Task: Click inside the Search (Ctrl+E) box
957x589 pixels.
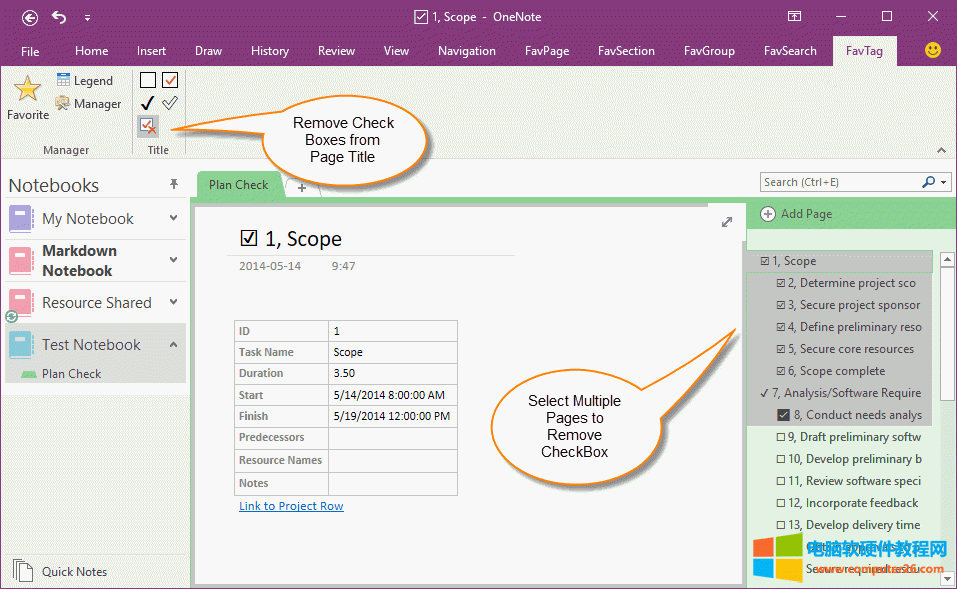Action: coord(840,182)
